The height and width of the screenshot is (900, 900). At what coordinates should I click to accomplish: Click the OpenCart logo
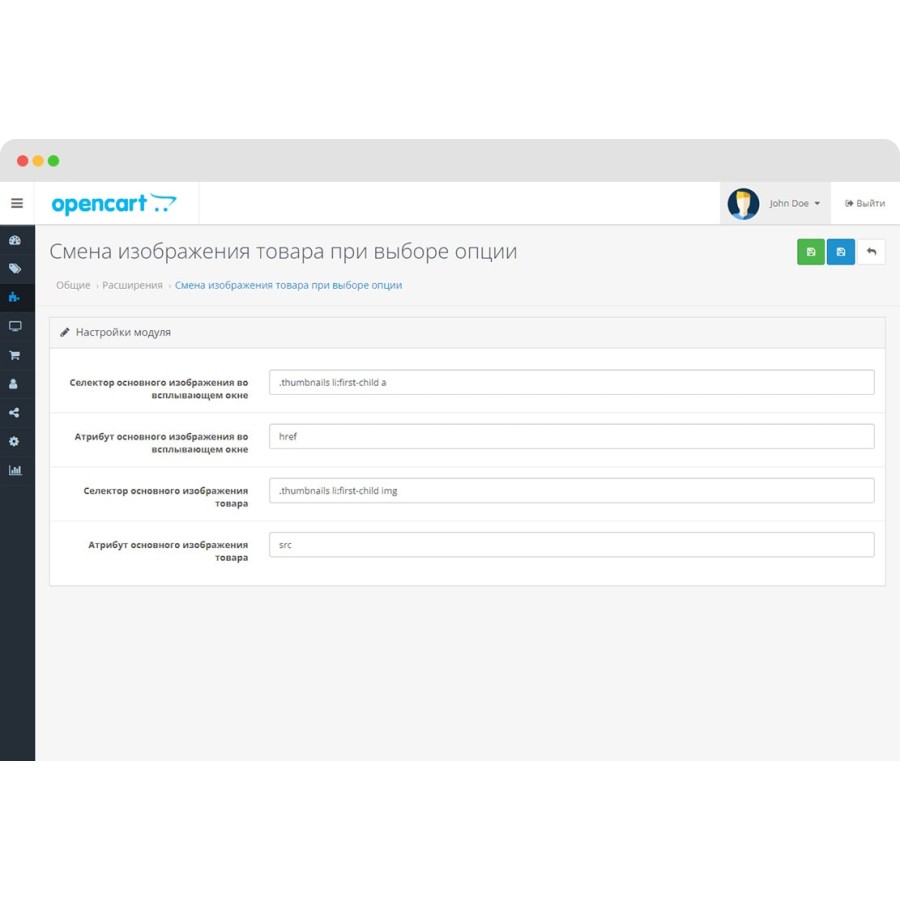click(x=114, y=204)
